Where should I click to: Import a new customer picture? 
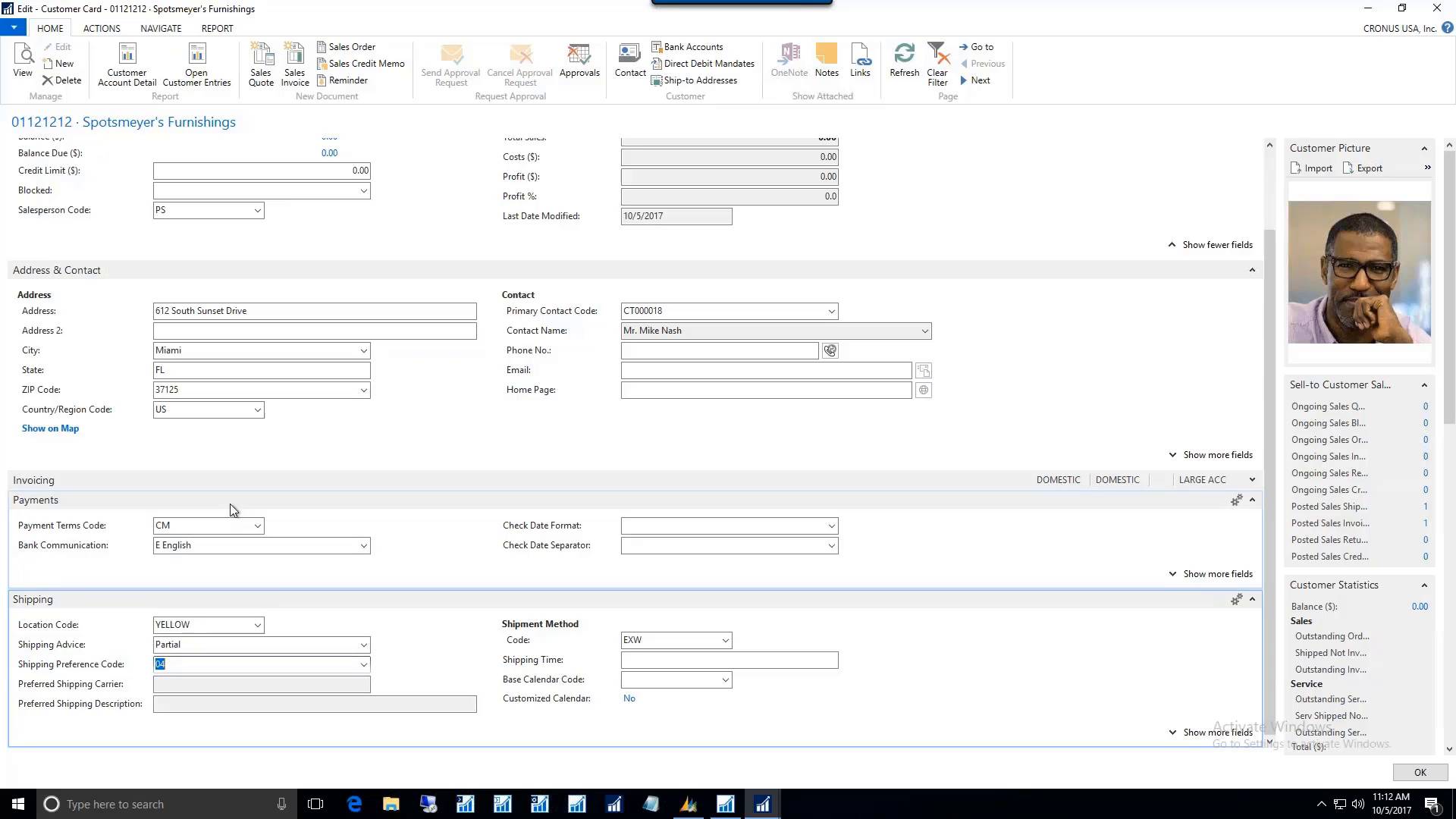click(x=1311, y=168)
